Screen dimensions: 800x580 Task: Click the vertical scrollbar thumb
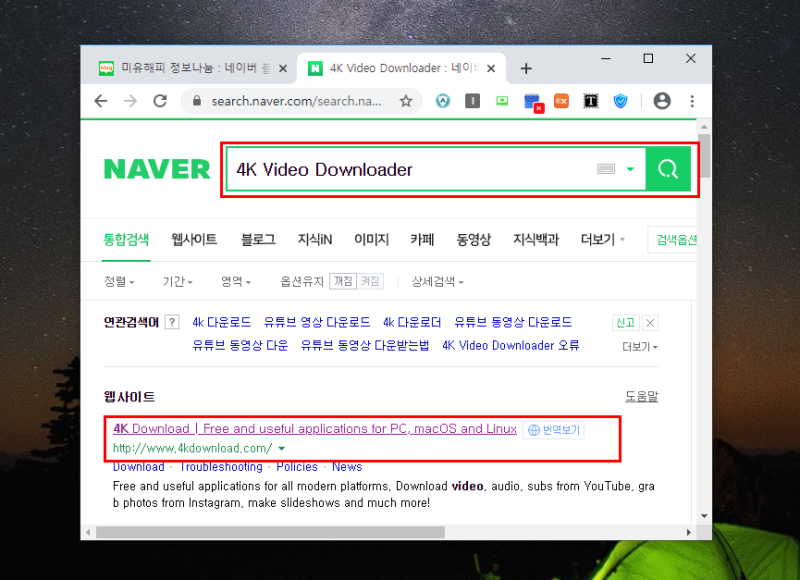[705, 156]
